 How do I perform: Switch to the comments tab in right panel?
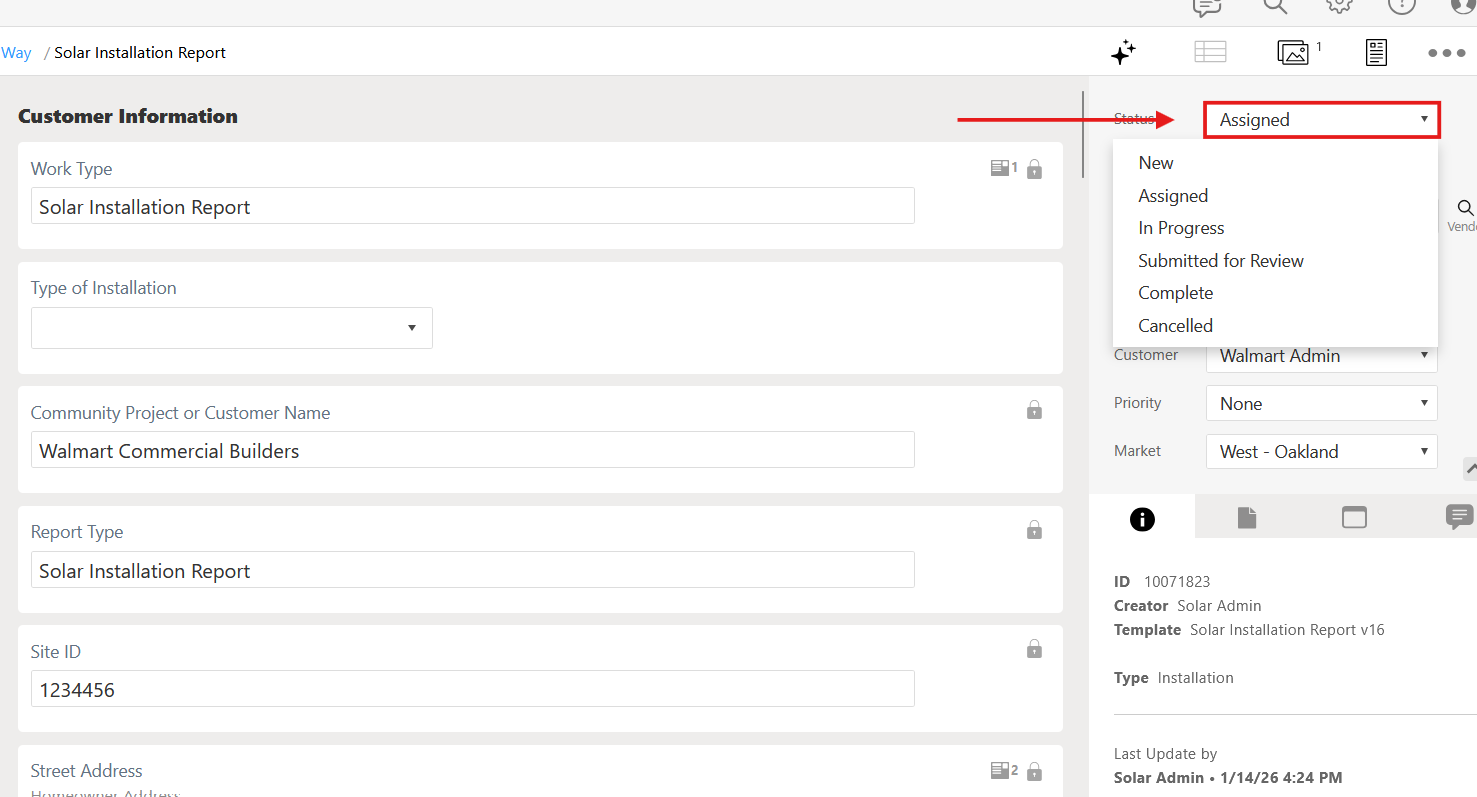[x=1459, y=517]
